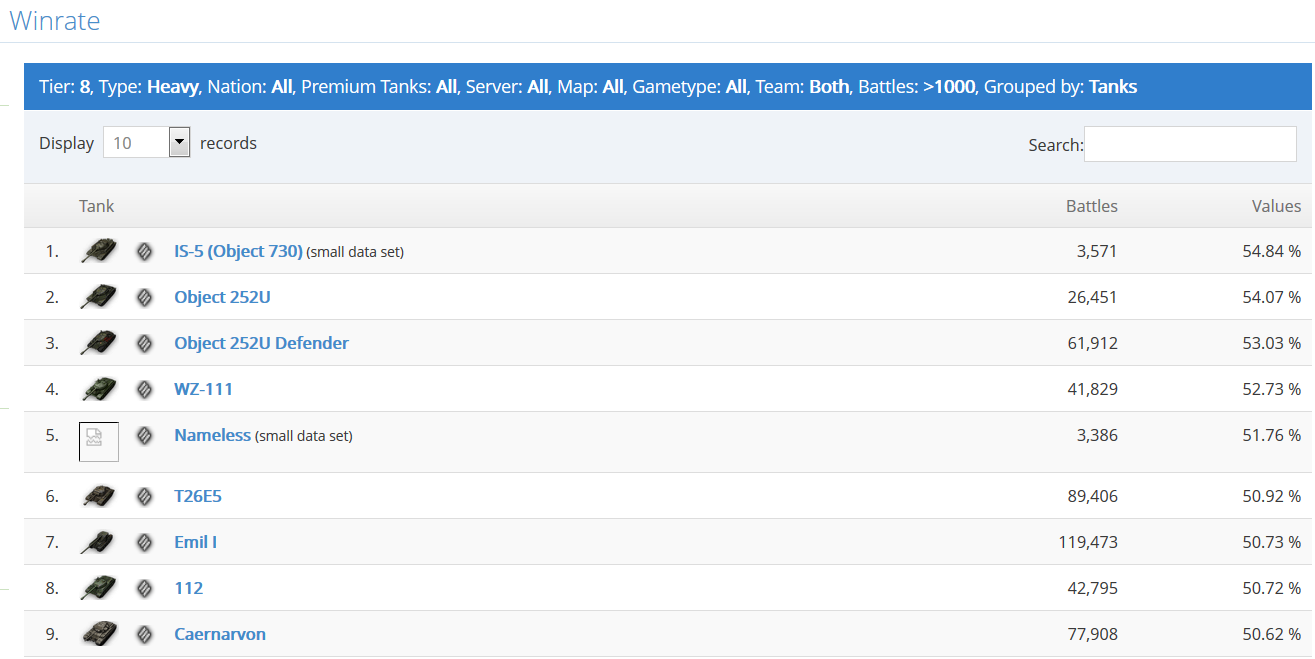1315x659 pixels.
Task: Open the Caernarvon tank link
Action: pyautogui.click(x=220, y=634)
